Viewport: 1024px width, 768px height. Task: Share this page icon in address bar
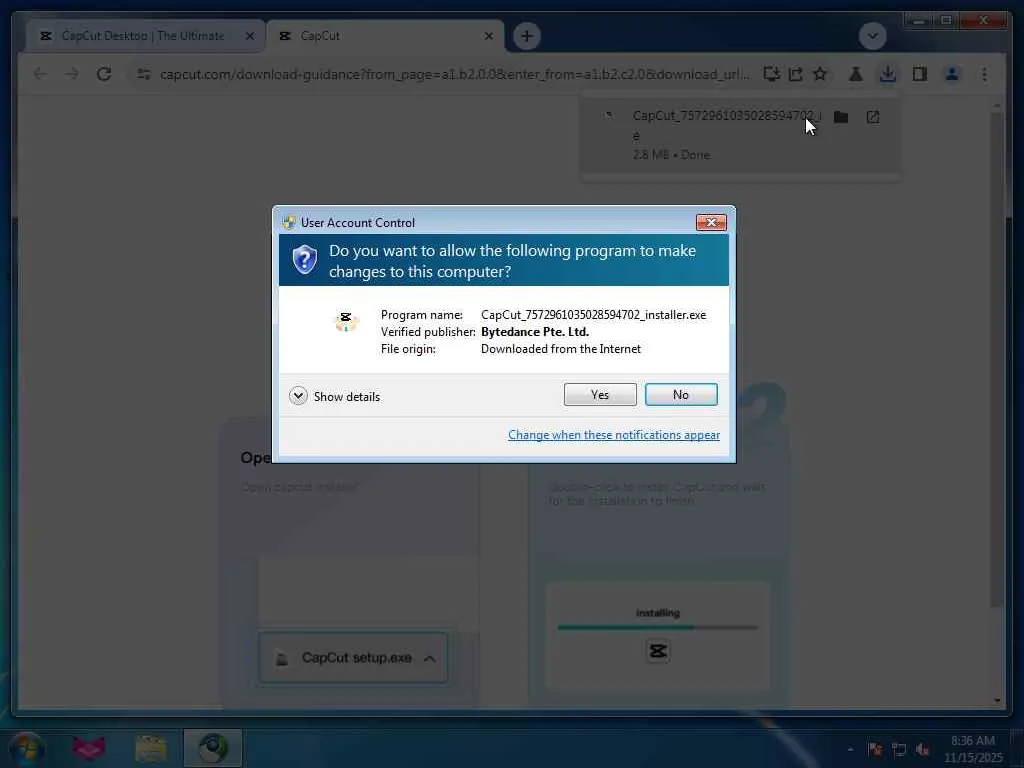795,74
